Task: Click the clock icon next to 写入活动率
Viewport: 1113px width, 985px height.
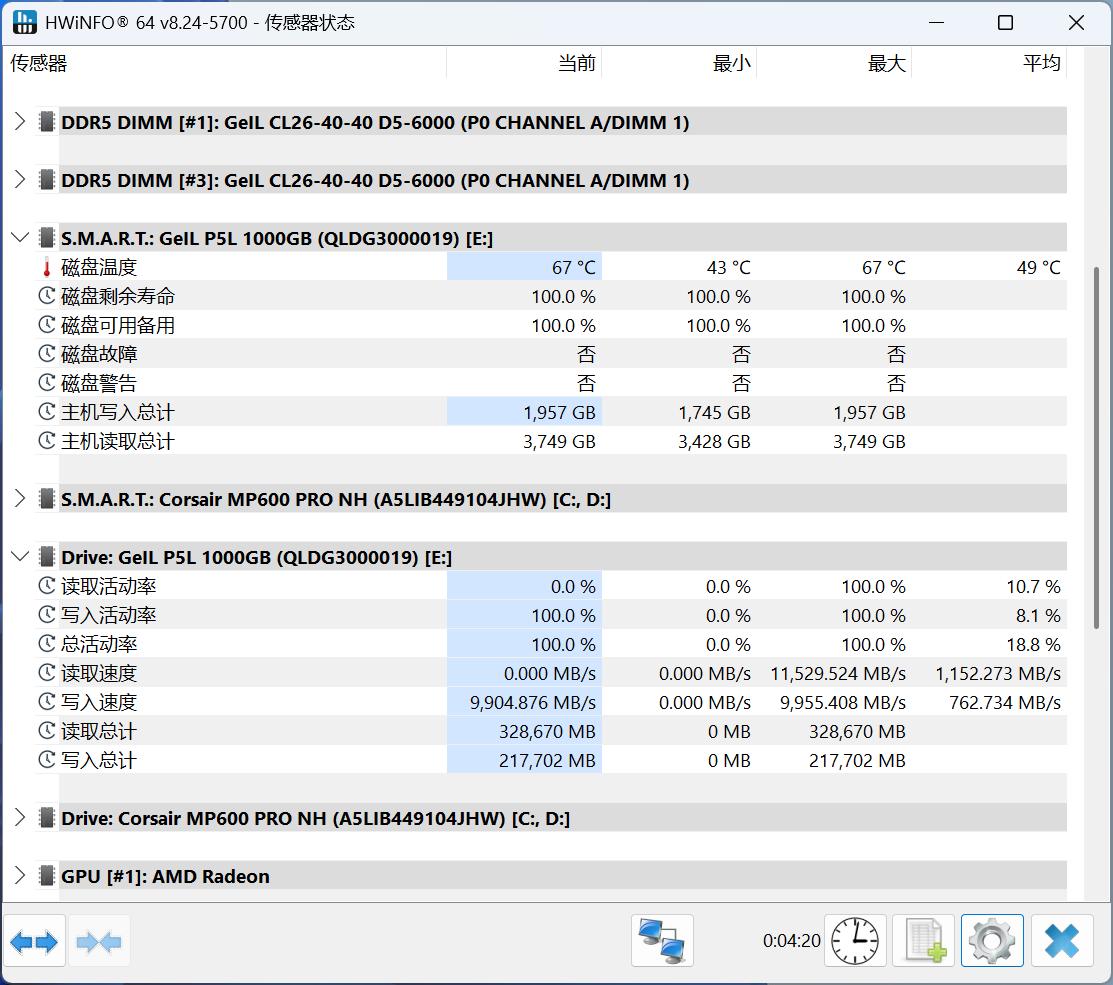Action: (x=47, y=615)
